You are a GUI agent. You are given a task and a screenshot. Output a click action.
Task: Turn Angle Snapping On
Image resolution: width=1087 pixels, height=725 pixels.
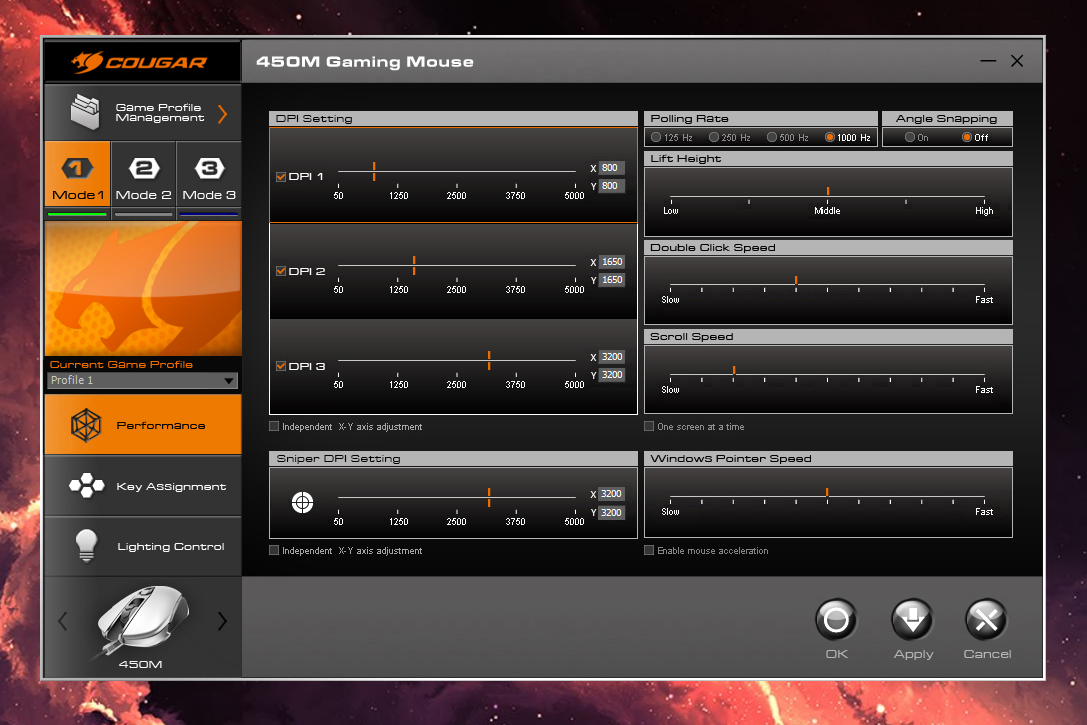coord(910,137)
